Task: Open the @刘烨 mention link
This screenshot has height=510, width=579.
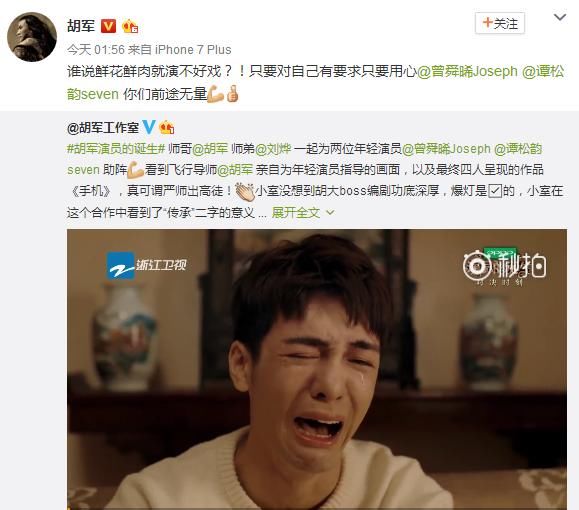Action: pos(273,149)
